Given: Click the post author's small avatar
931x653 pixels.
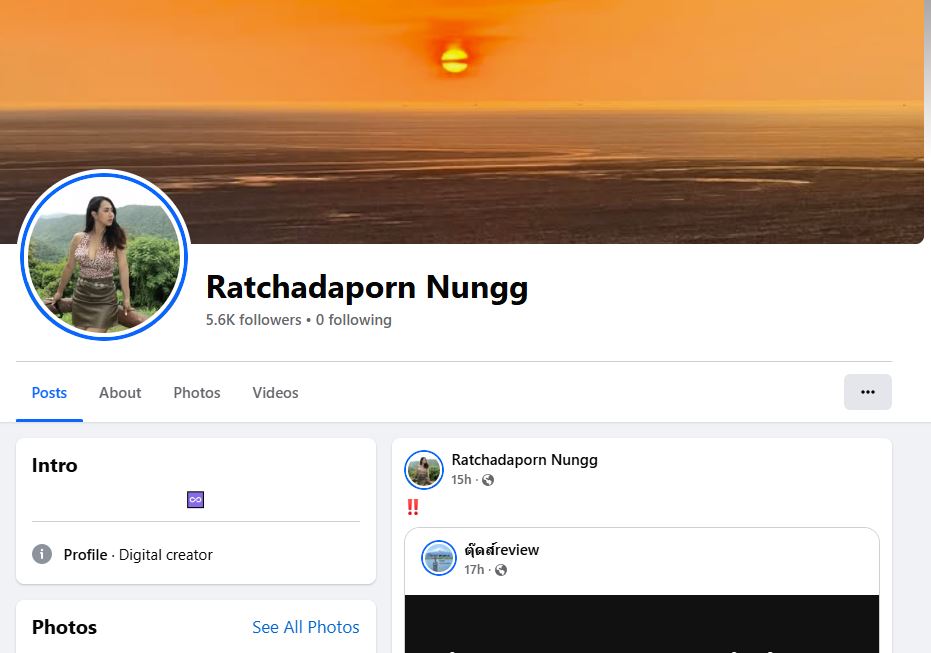Looking at the screenshot, I should tap(423, 470).
